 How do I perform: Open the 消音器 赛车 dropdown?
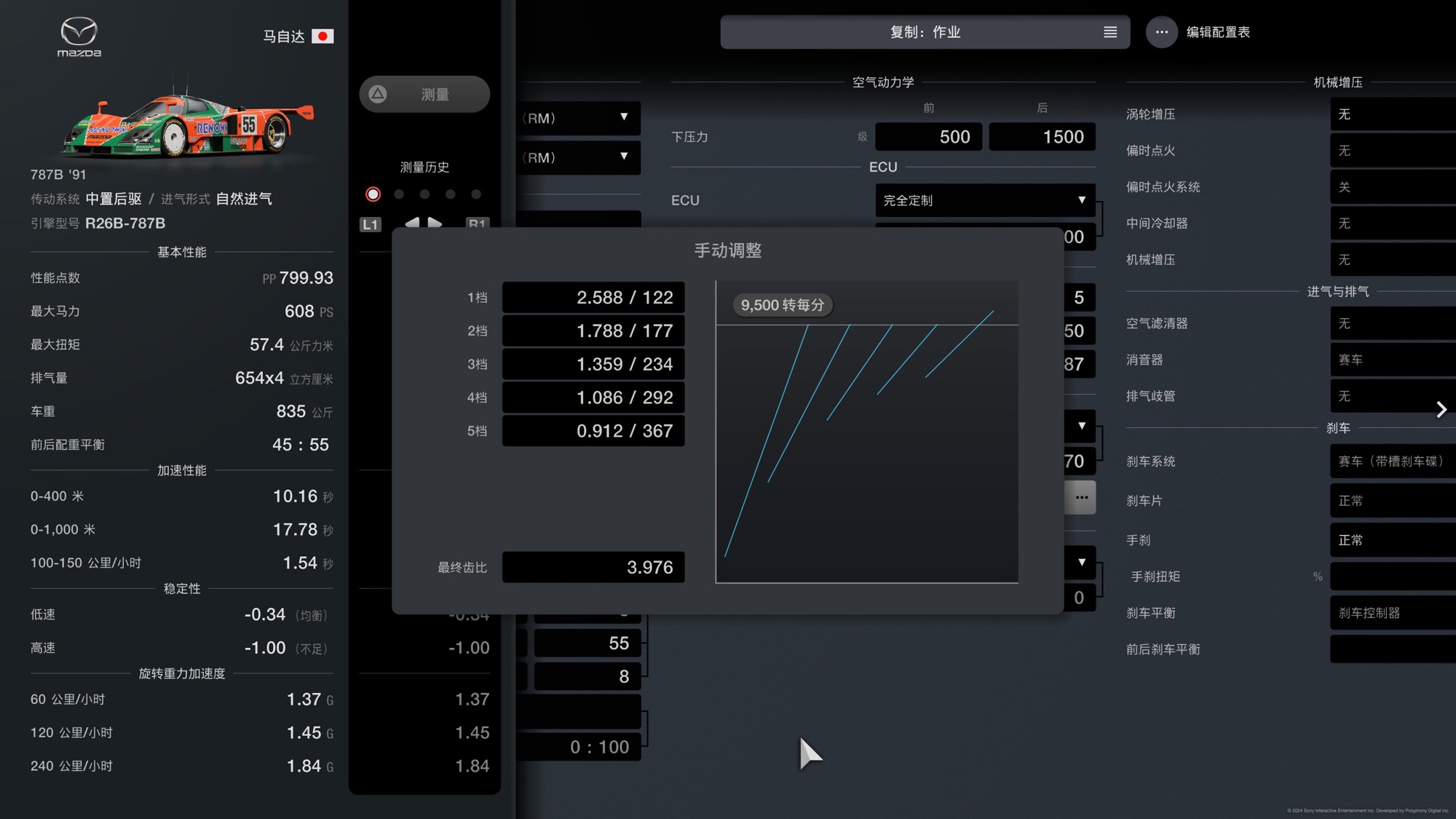[x=1393, y=360]
